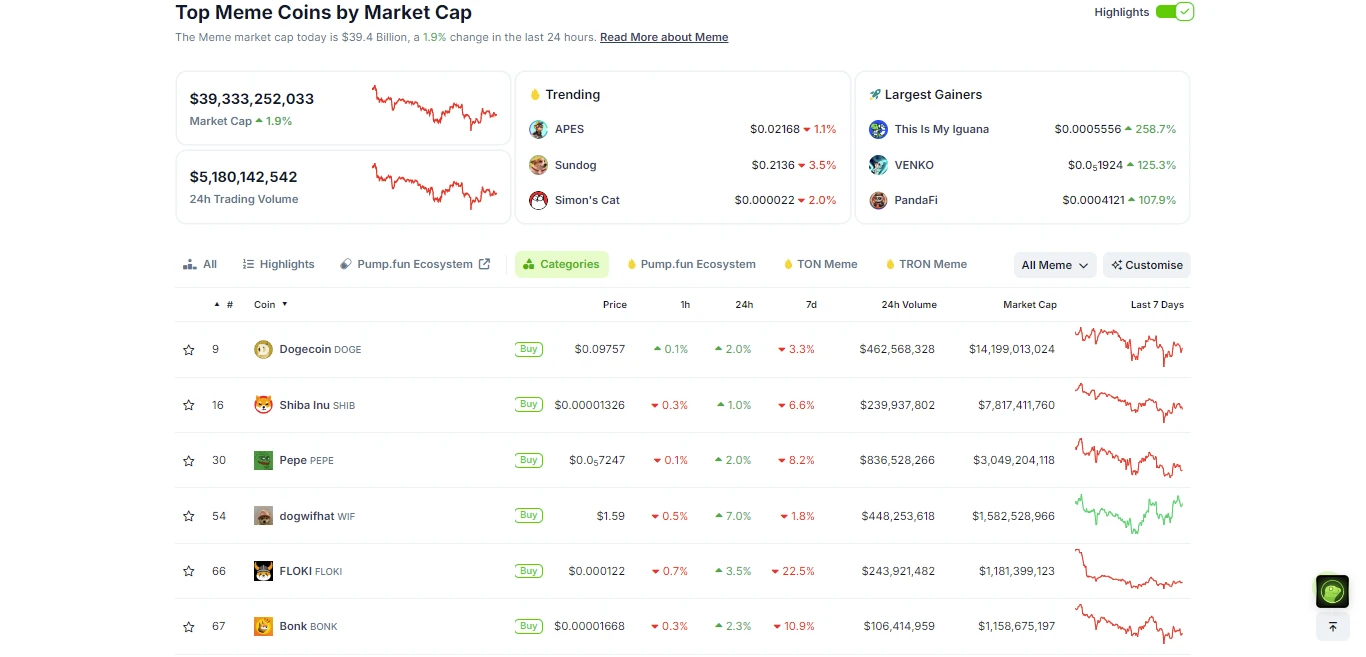Viewport: 1366px width, 657px height.
Task: Click Buy in the Bonk row
Action: (529, 626)
